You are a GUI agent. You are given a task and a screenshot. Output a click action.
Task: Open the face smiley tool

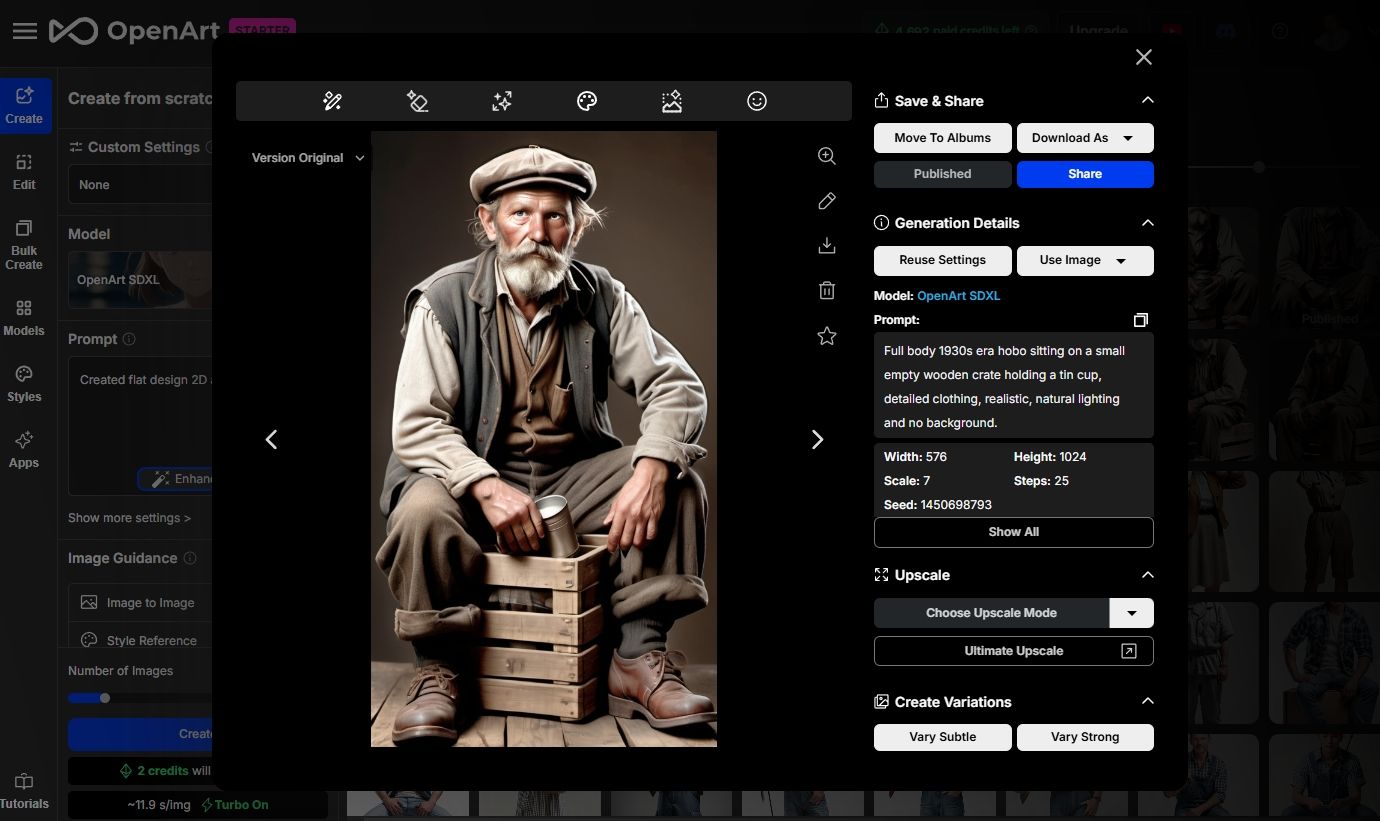[757, 101]
